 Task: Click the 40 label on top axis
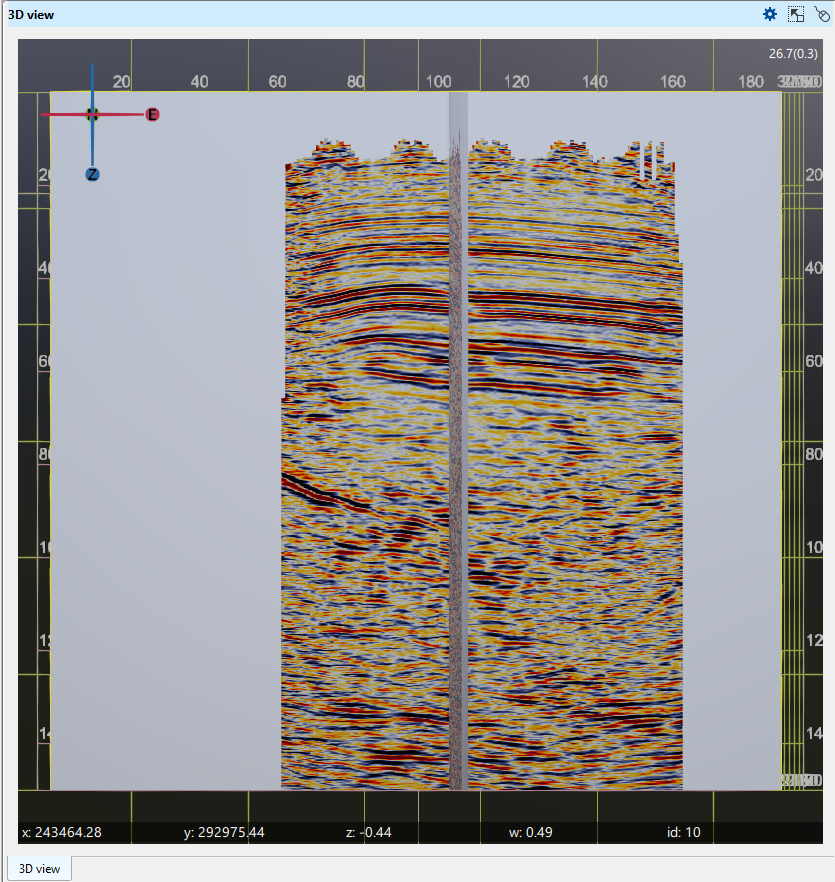click(199, 82)
